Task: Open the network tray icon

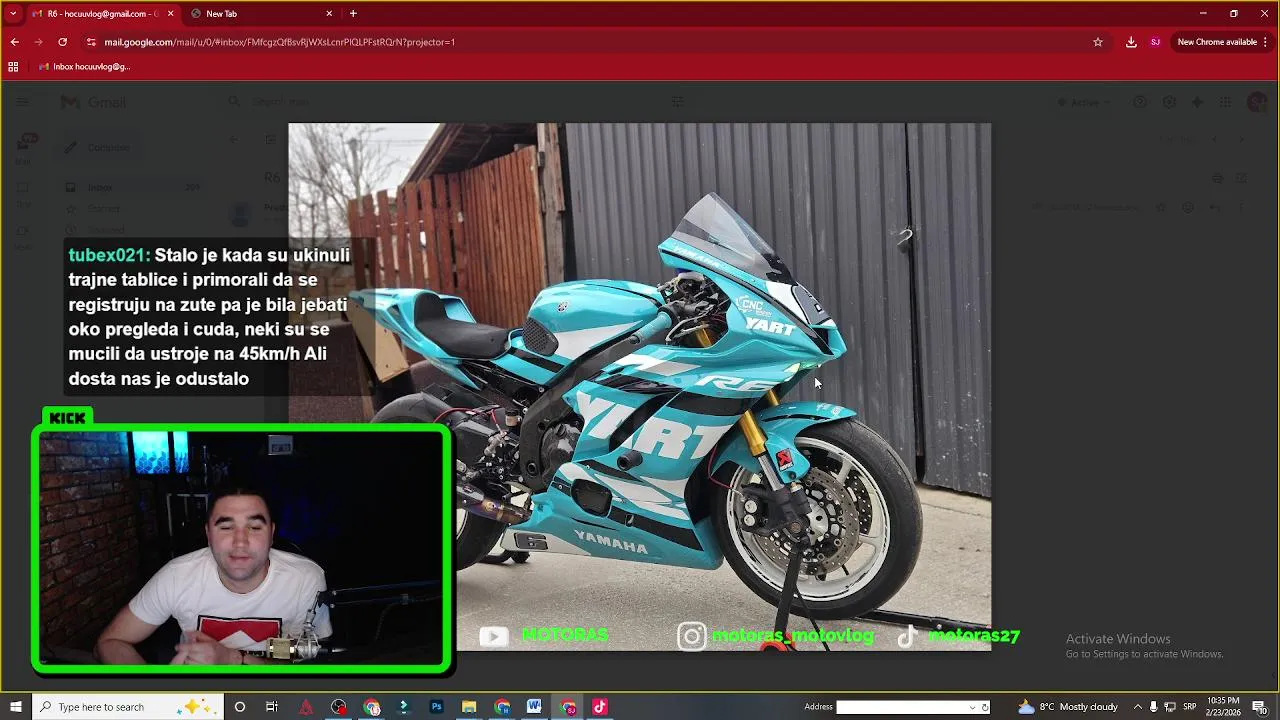Action: [1170, 707]
